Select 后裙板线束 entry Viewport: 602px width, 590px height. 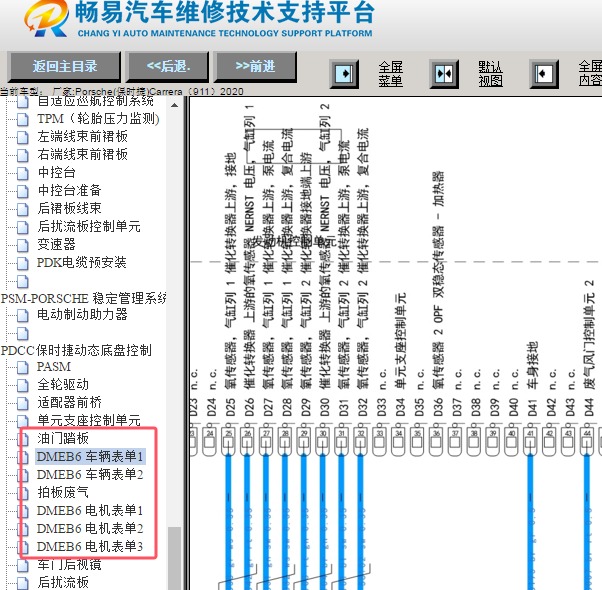[x=69, y=208]
